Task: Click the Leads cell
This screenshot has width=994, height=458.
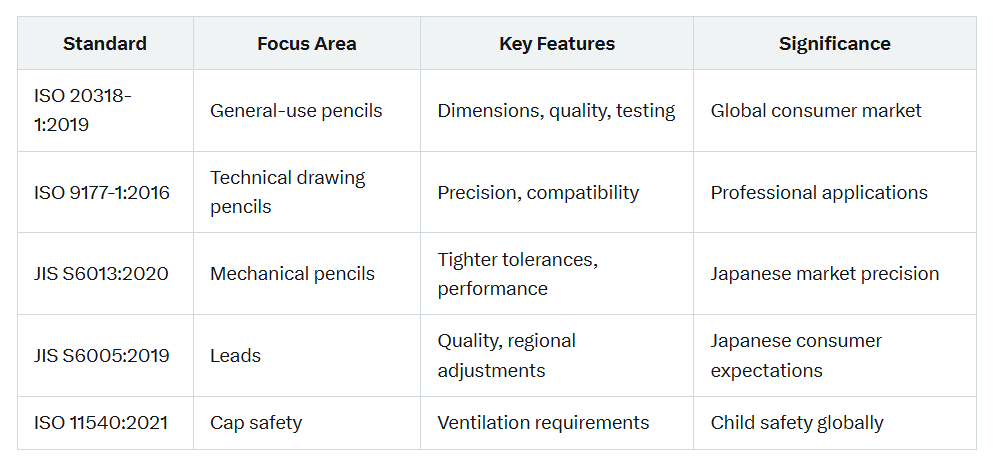Action: tap(307, 355)
